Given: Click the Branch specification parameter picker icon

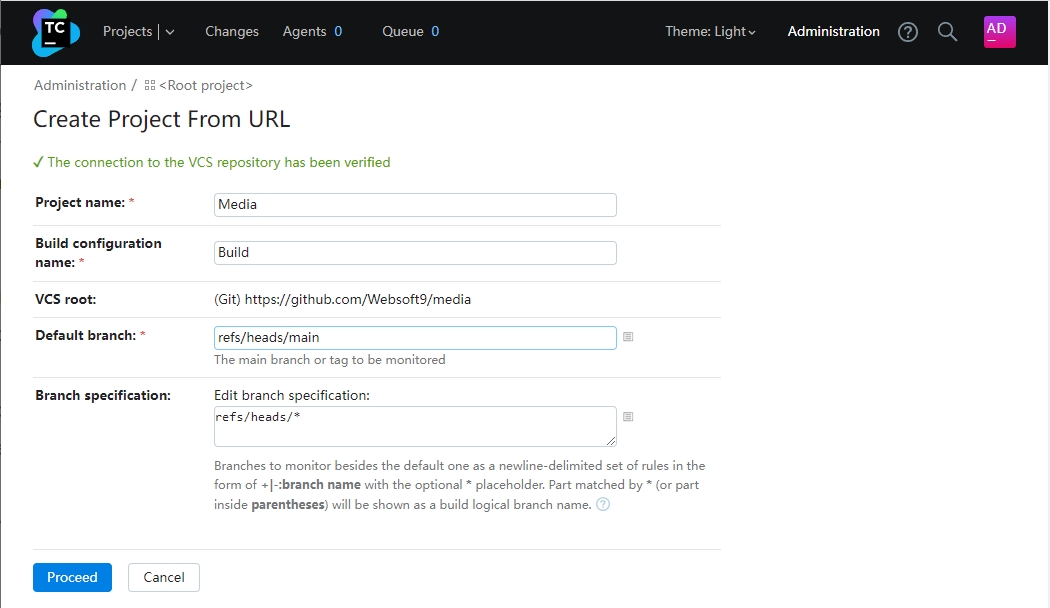Looking at the screenshot, I should (628, 416).
